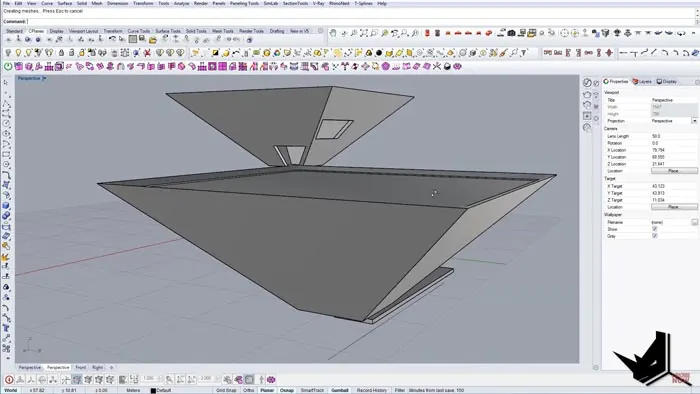Viewport: 700px width, 394px height.
Task: Click the black Default layer color swatch
Action: coord(153,390)
